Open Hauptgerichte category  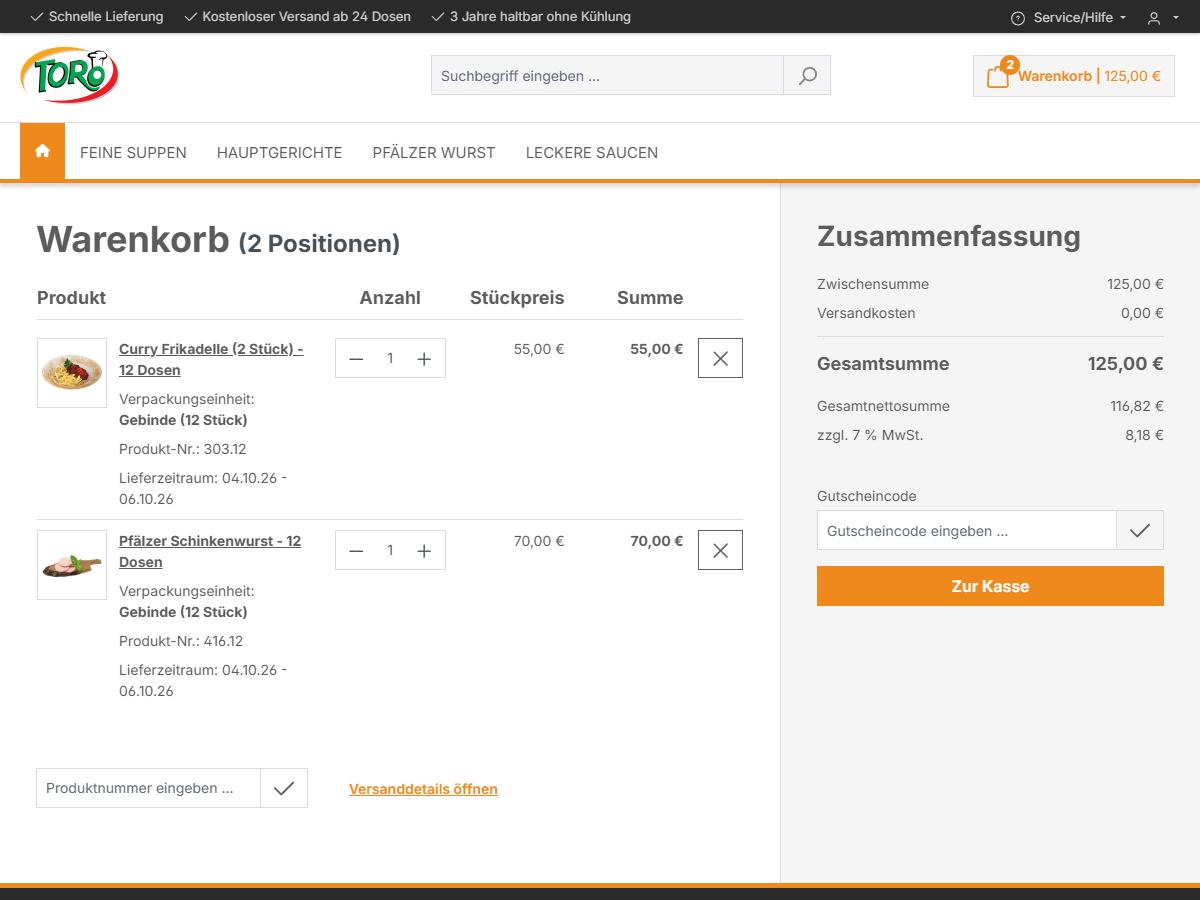click(x=280, y=153)
